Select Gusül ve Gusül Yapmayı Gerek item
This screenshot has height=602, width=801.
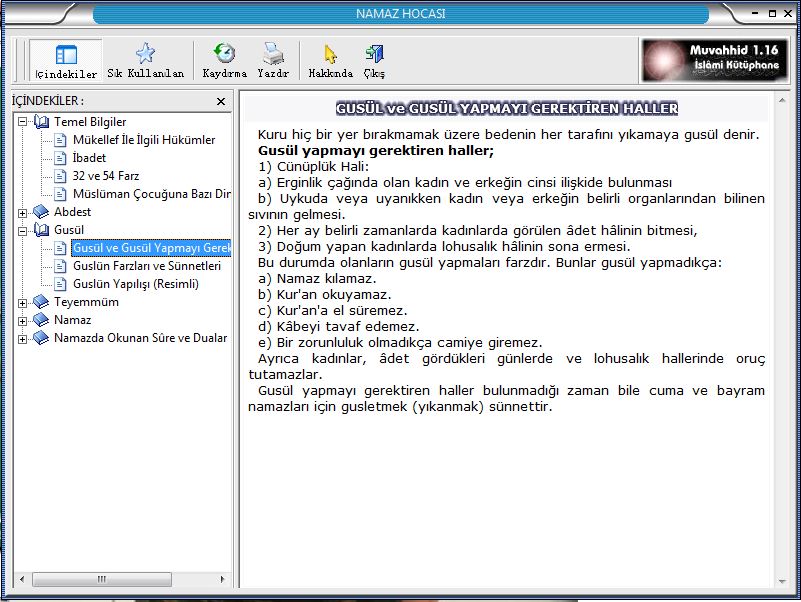151,248
